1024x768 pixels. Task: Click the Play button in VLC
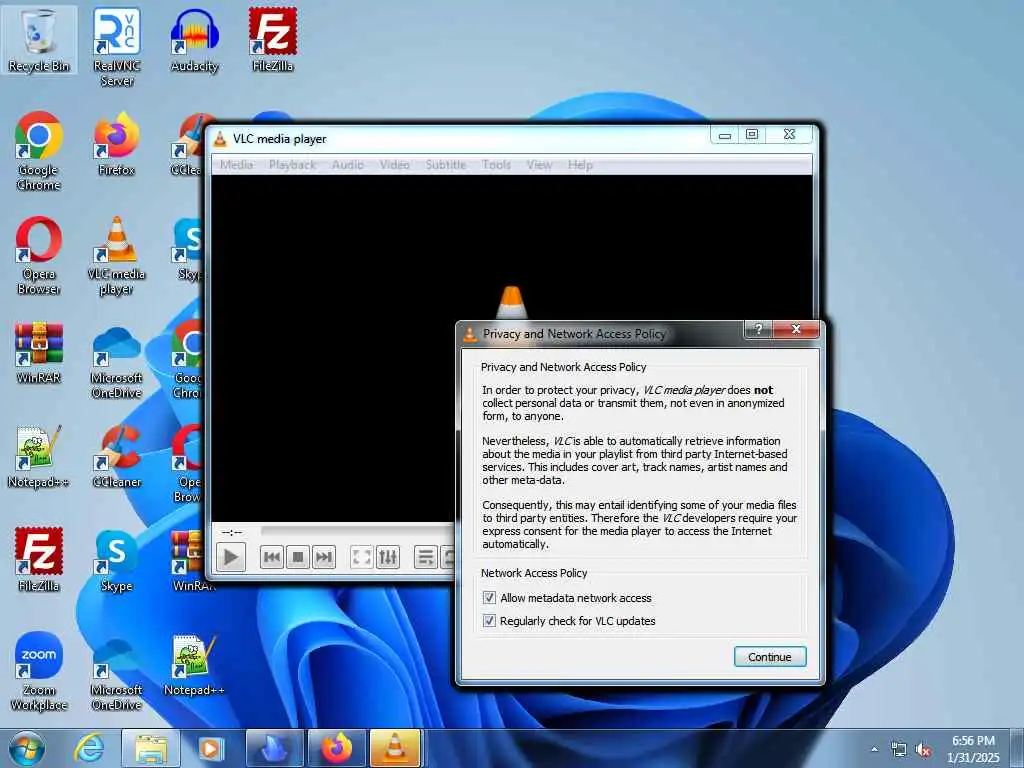pos(231,557)
